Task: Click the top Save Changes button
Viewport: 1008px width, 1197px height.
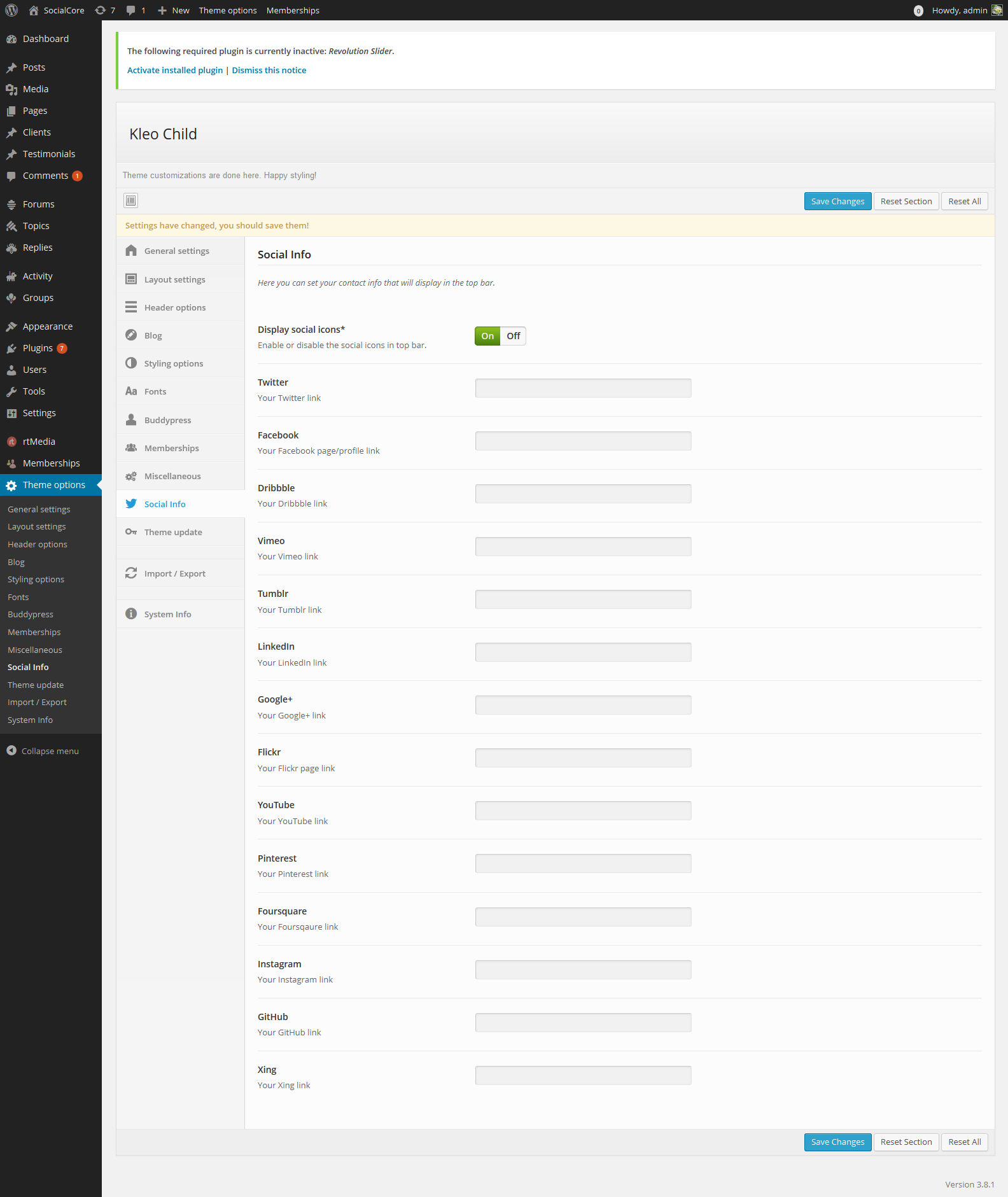Action: tap(837, 201)
